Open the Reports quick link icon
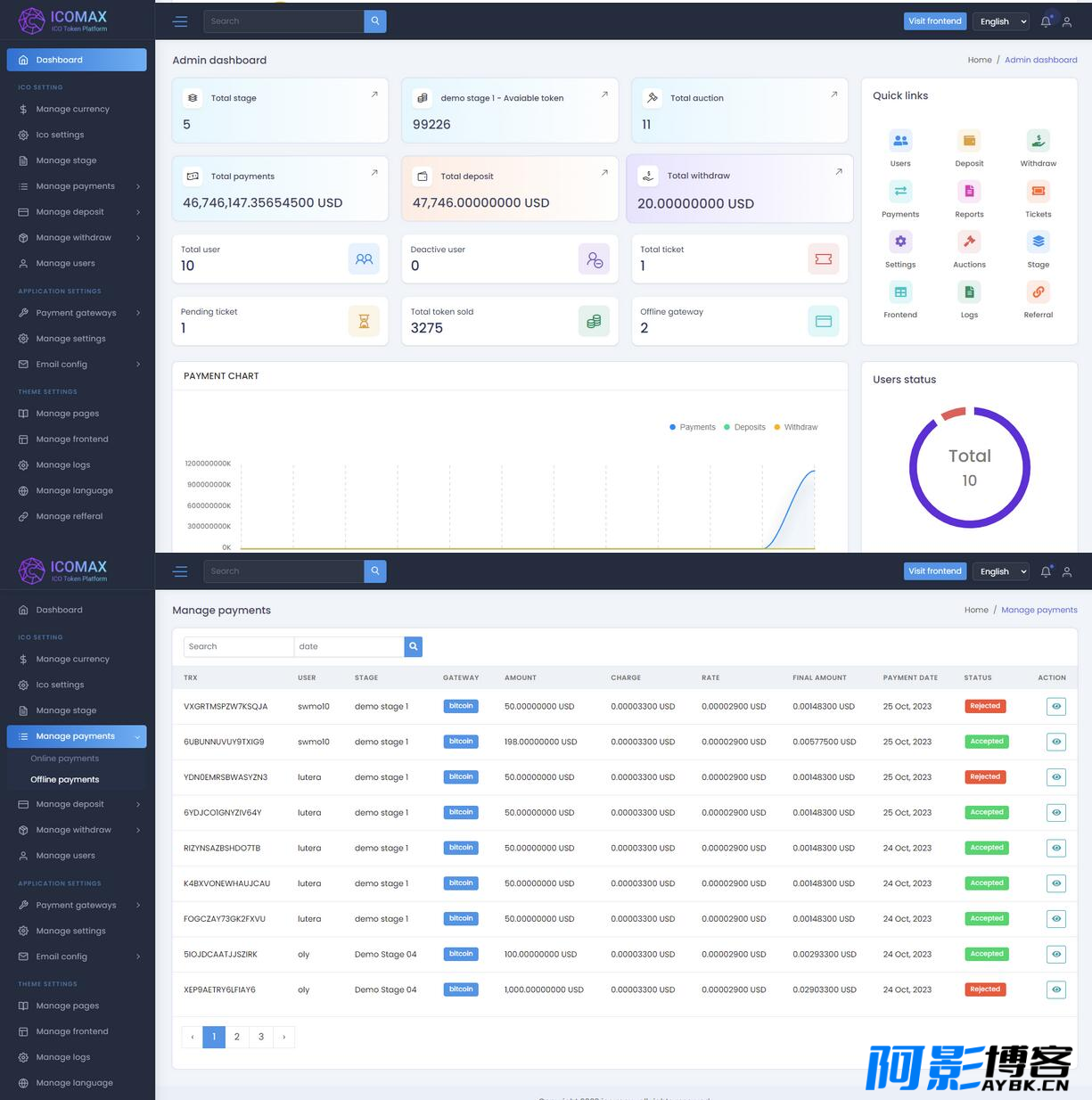The width and height of the screenshot is (1092, 1100). point(969,191)
